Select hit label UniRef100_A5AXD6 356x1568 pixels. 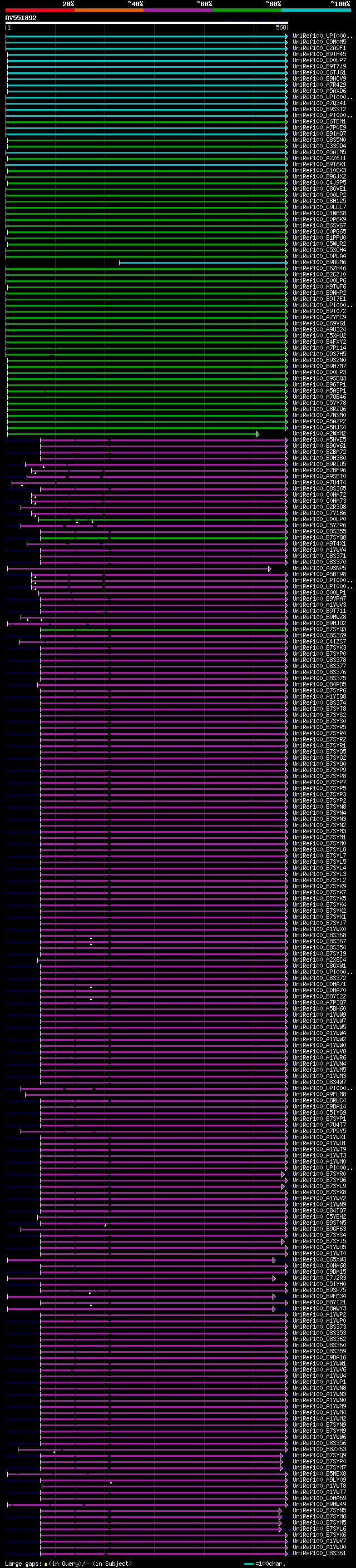point(319,91)
